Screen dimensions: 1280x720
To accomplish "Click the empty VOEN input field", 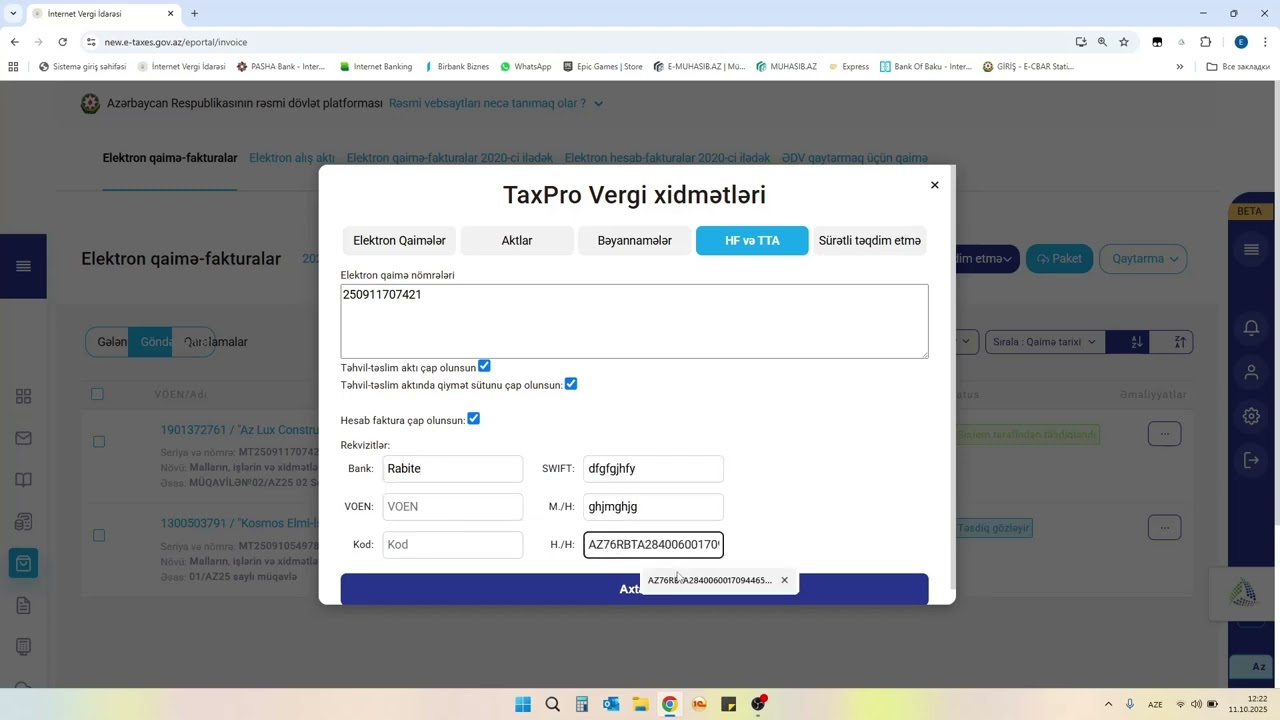I will [452, 506].
